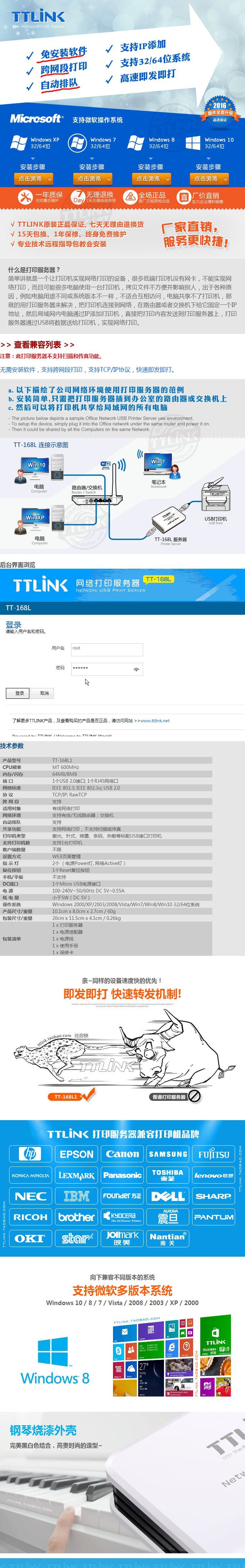245x1568 pixels.
Task: Click the Nantian 南天 brand logo
Action: (x=168, y=1239)
